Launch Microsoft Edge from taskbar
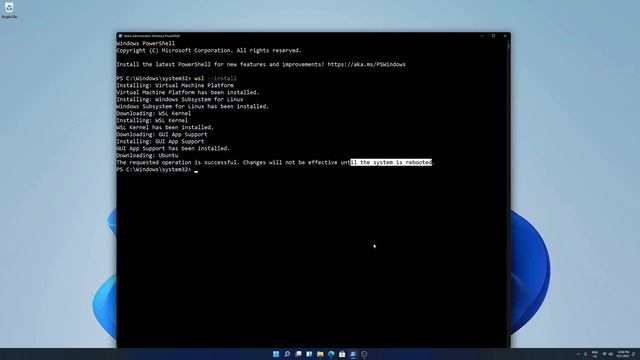The image size is (640, 360). (331, 354)
